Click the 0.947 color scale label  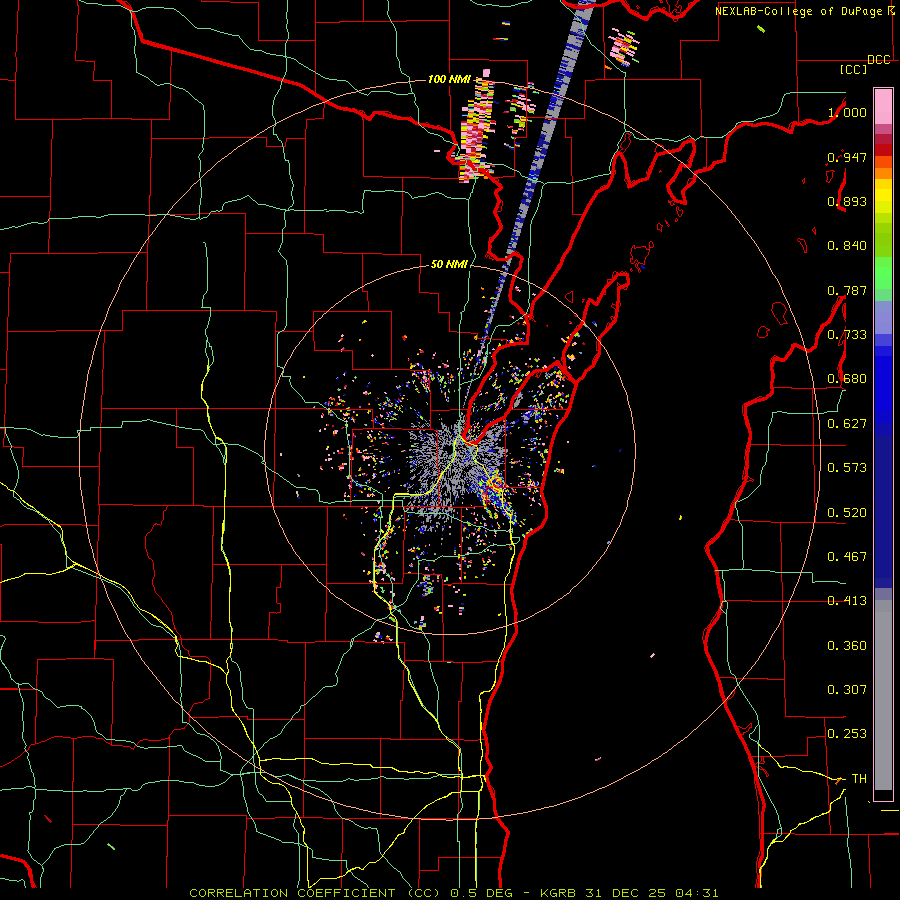pyautogui.click(x=847, y=157)
